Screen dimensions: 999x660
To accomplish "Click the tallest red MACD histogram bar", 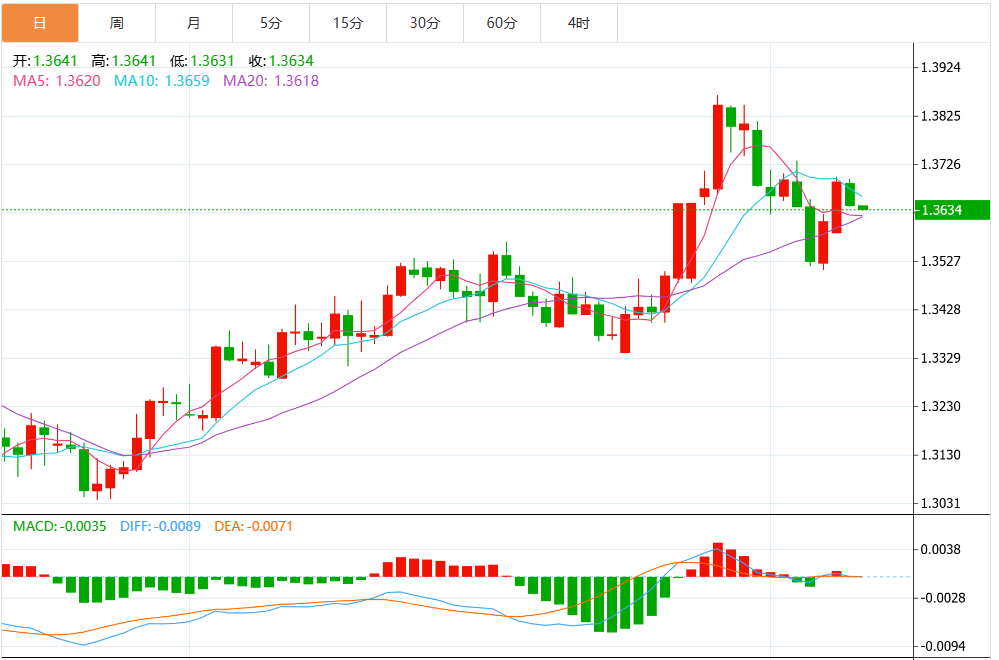I will tap(717, 560).
